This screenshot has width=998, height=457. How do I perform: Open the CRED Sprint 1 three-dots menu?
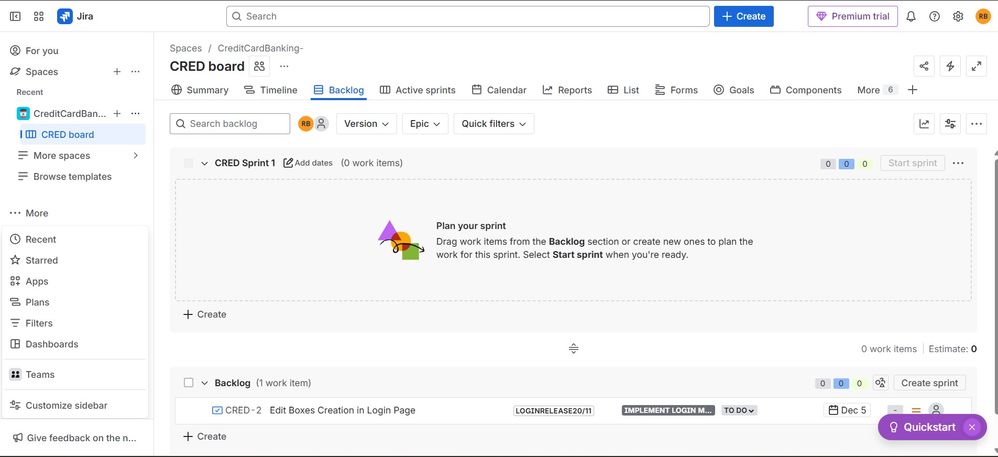click(958, 163)
